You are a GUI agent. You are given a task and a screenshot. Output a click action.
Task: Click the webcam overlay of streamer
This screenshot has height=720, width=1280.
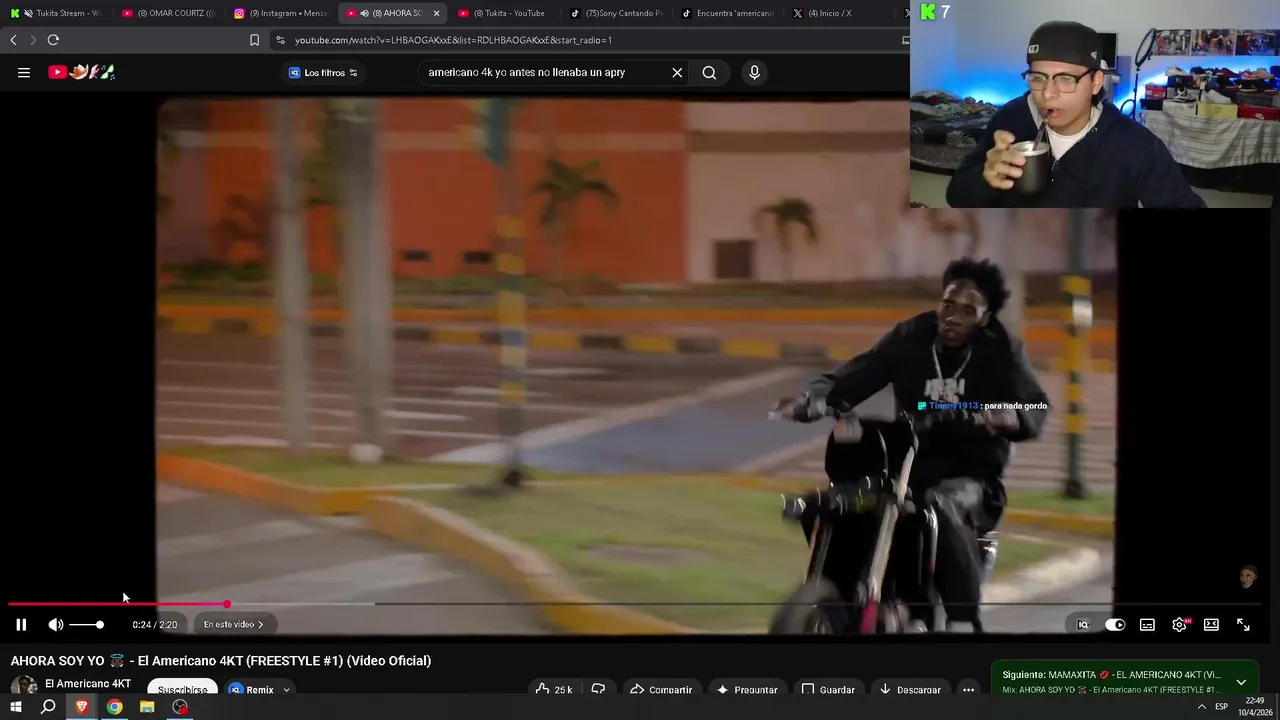pyautogui.click(x=1095, y=104)
